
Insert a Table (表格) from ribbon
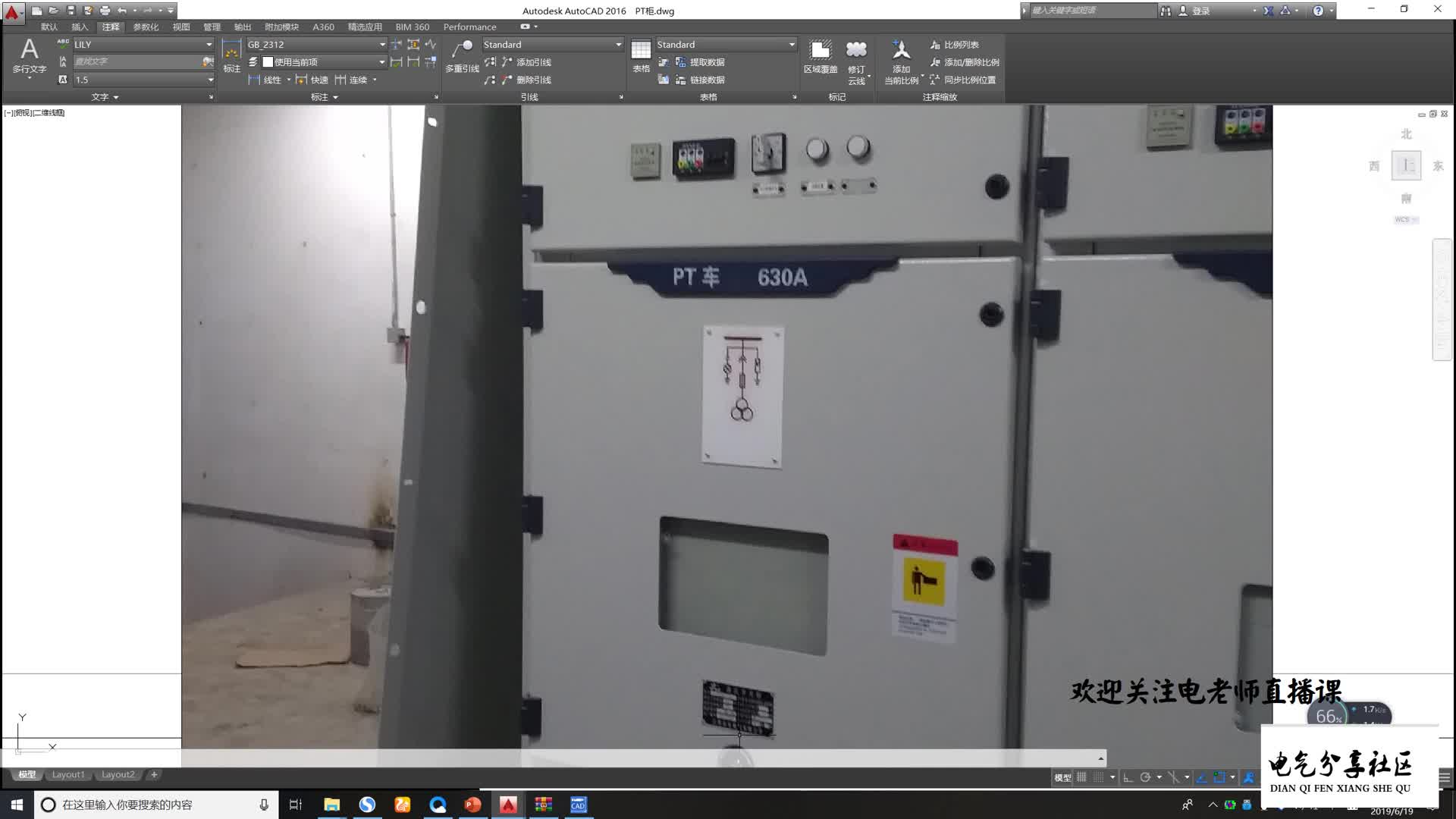coord(641,56)
